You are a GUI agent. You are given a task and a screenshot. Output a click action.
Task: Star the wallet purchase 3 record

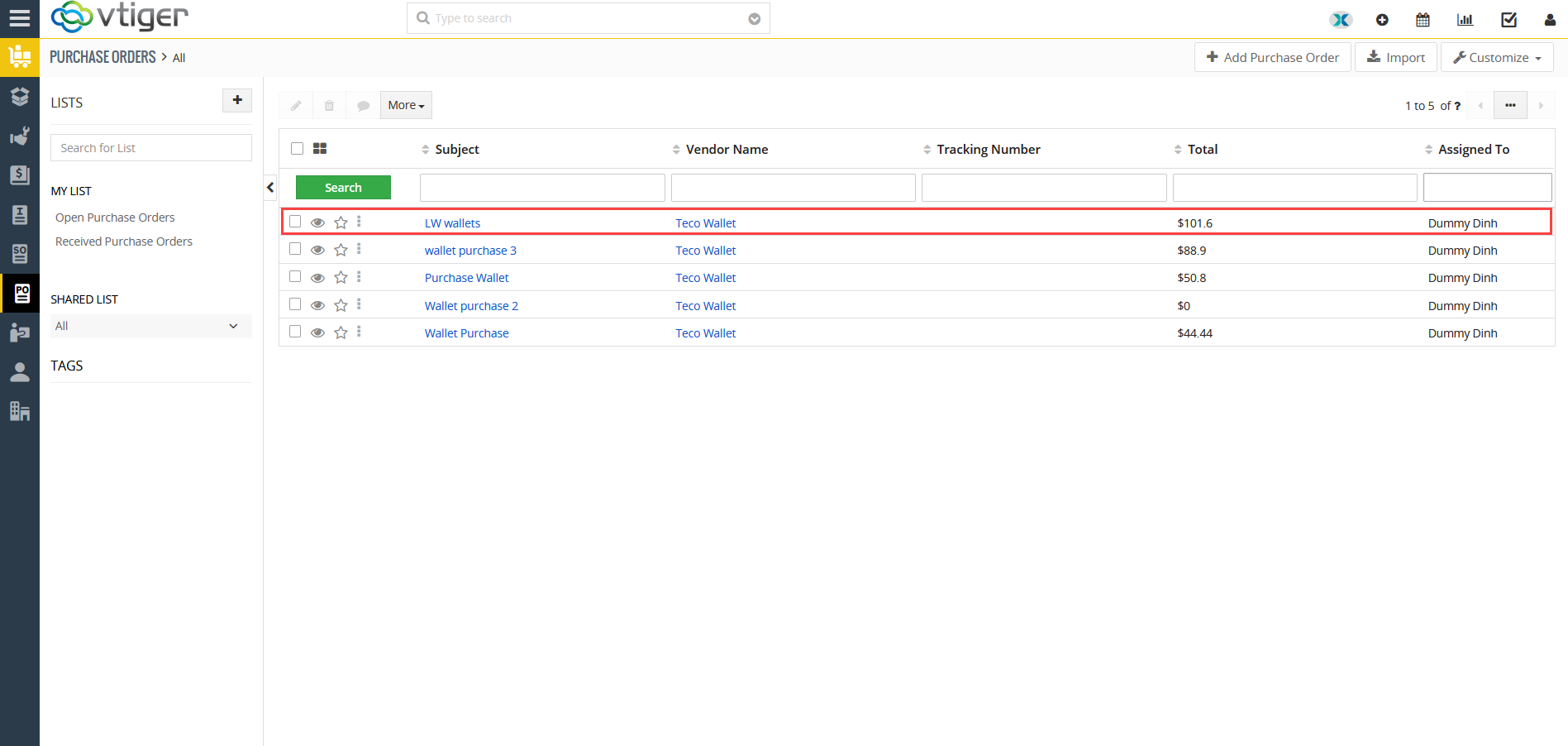point(341,250)
